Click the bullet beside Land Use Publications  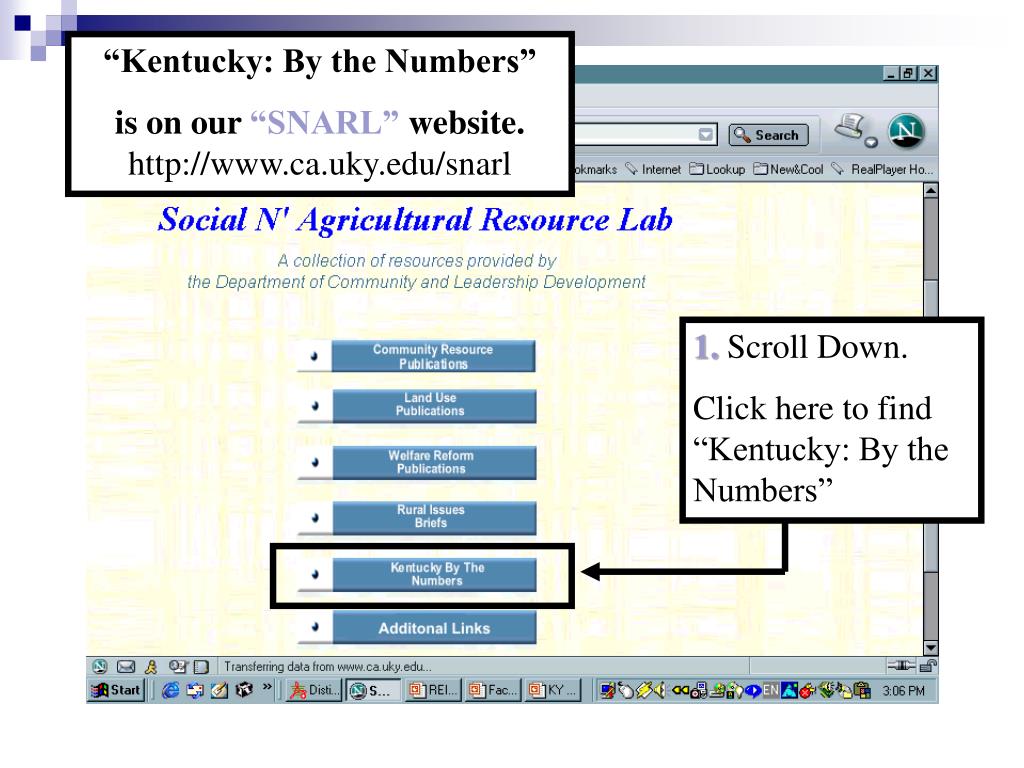[315, 406]
